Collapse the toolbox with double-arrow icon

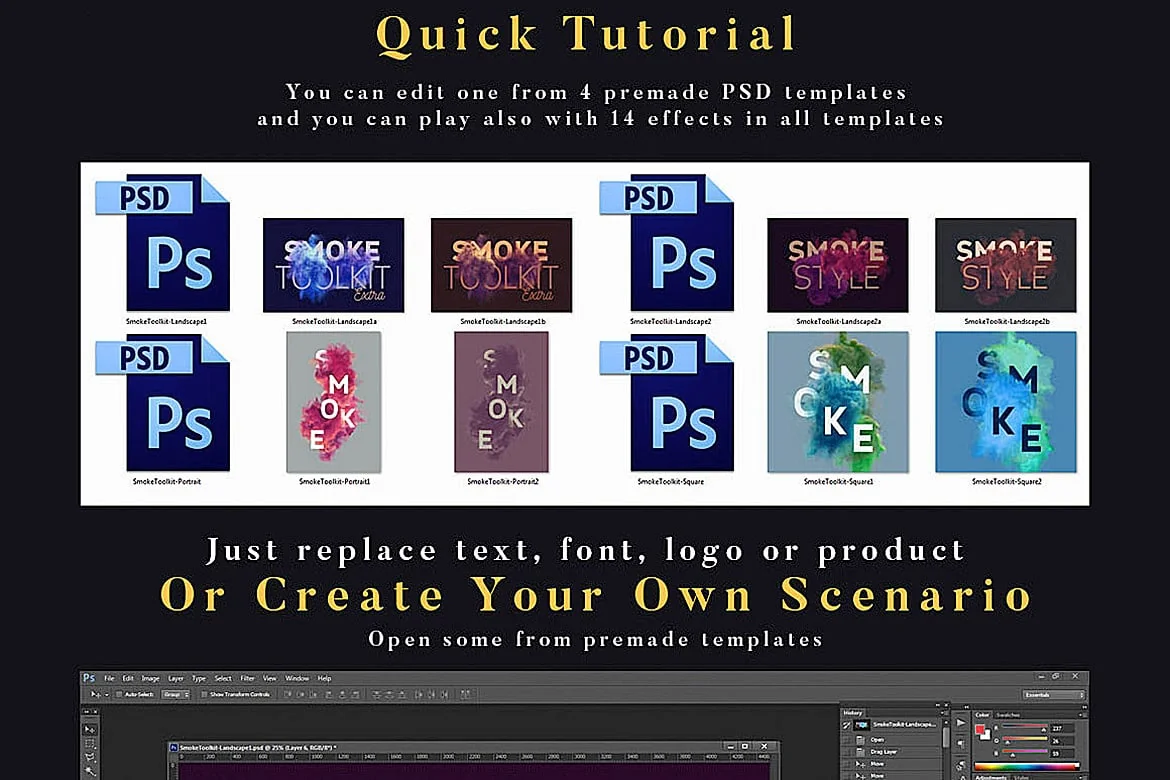(87, 711)
